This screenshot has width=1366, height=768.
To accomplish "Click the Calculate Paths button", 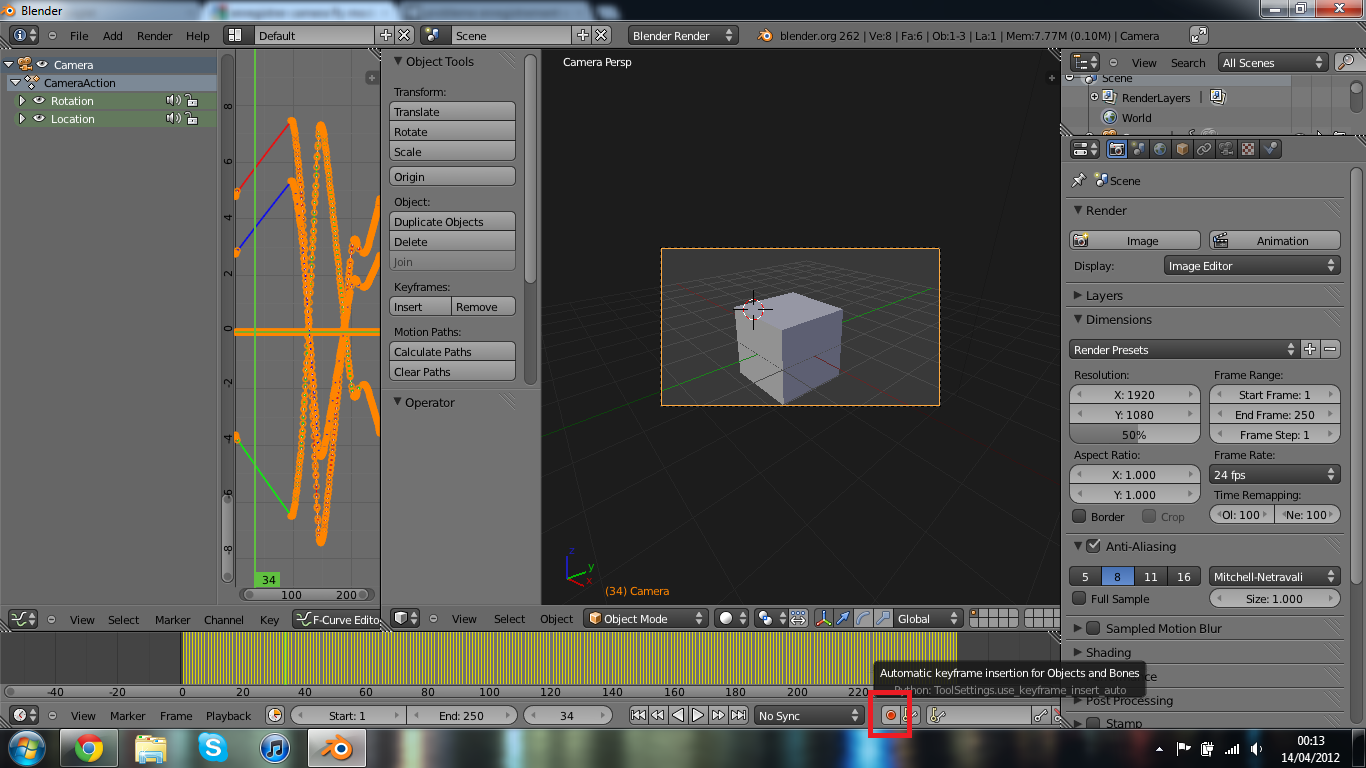I will [452, 351].
